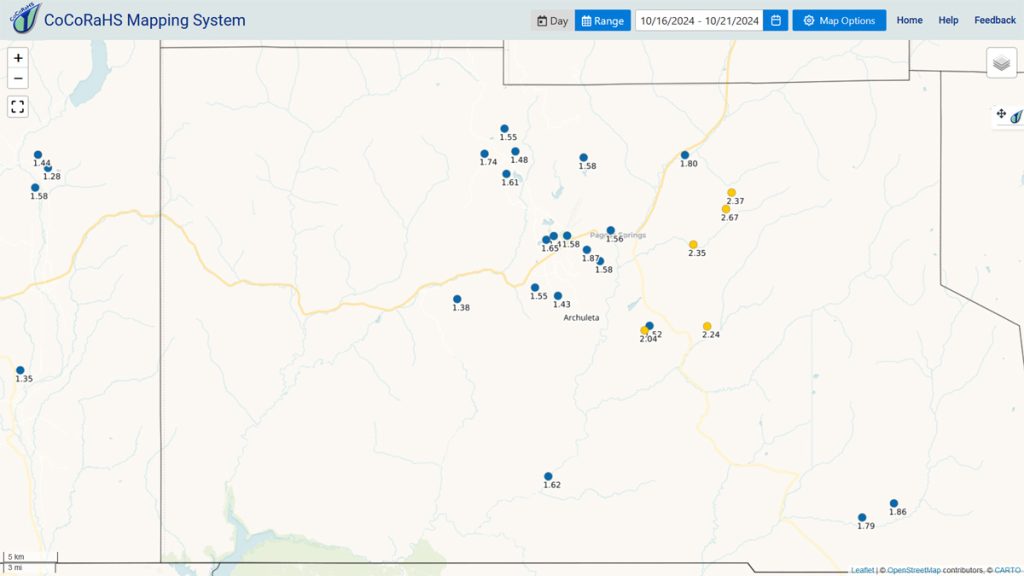This screenshot has width=1024, height=576.
Task: Select the station marker reading 1.38
Action: click(x=457, y=299)
